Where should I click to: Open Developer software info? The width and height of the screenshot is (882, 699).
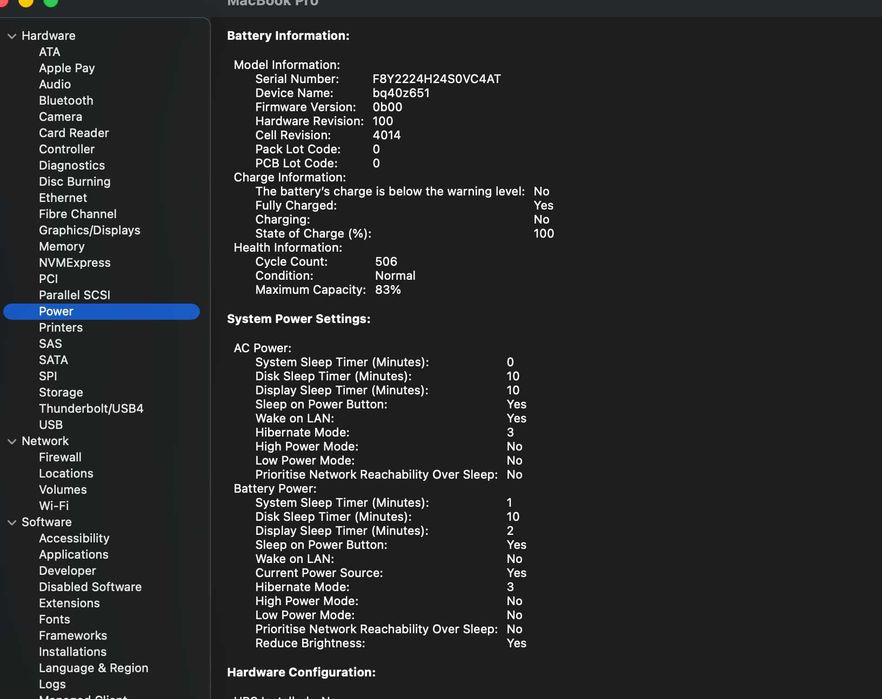68,571
